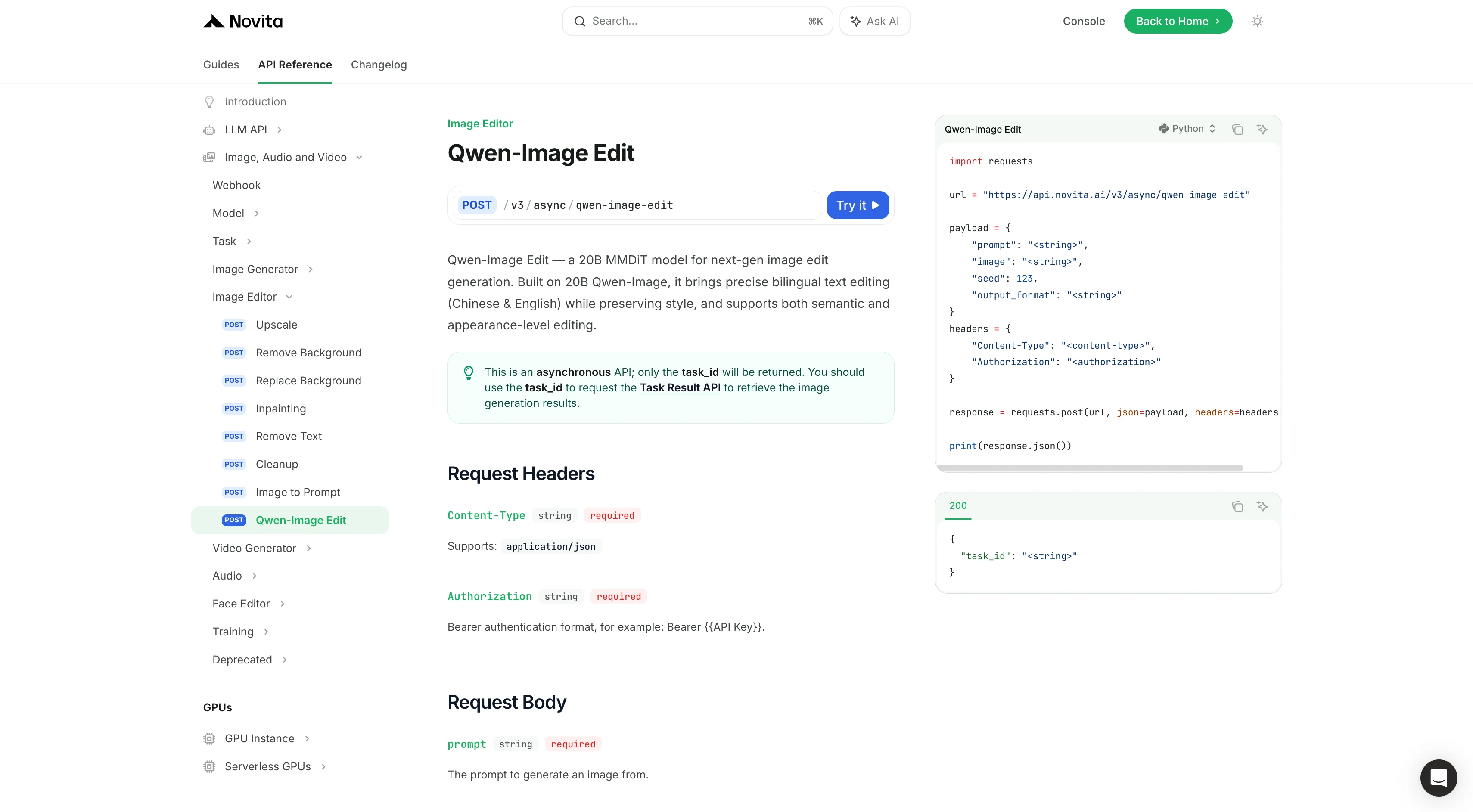Open the Remove Text endpoint
This screenshot has width=1473, height=812.
click(289, 436)
